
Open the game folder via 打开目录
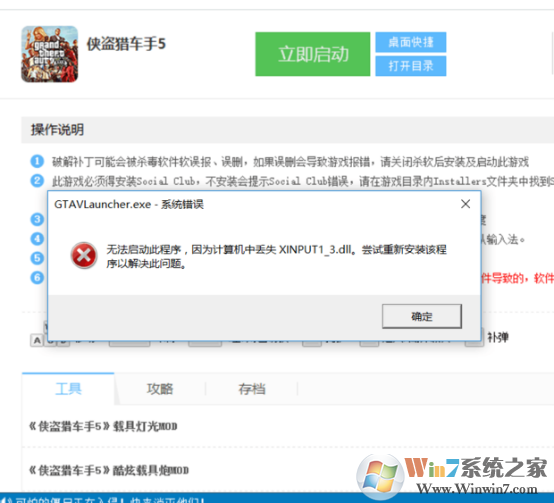(411, 66)
